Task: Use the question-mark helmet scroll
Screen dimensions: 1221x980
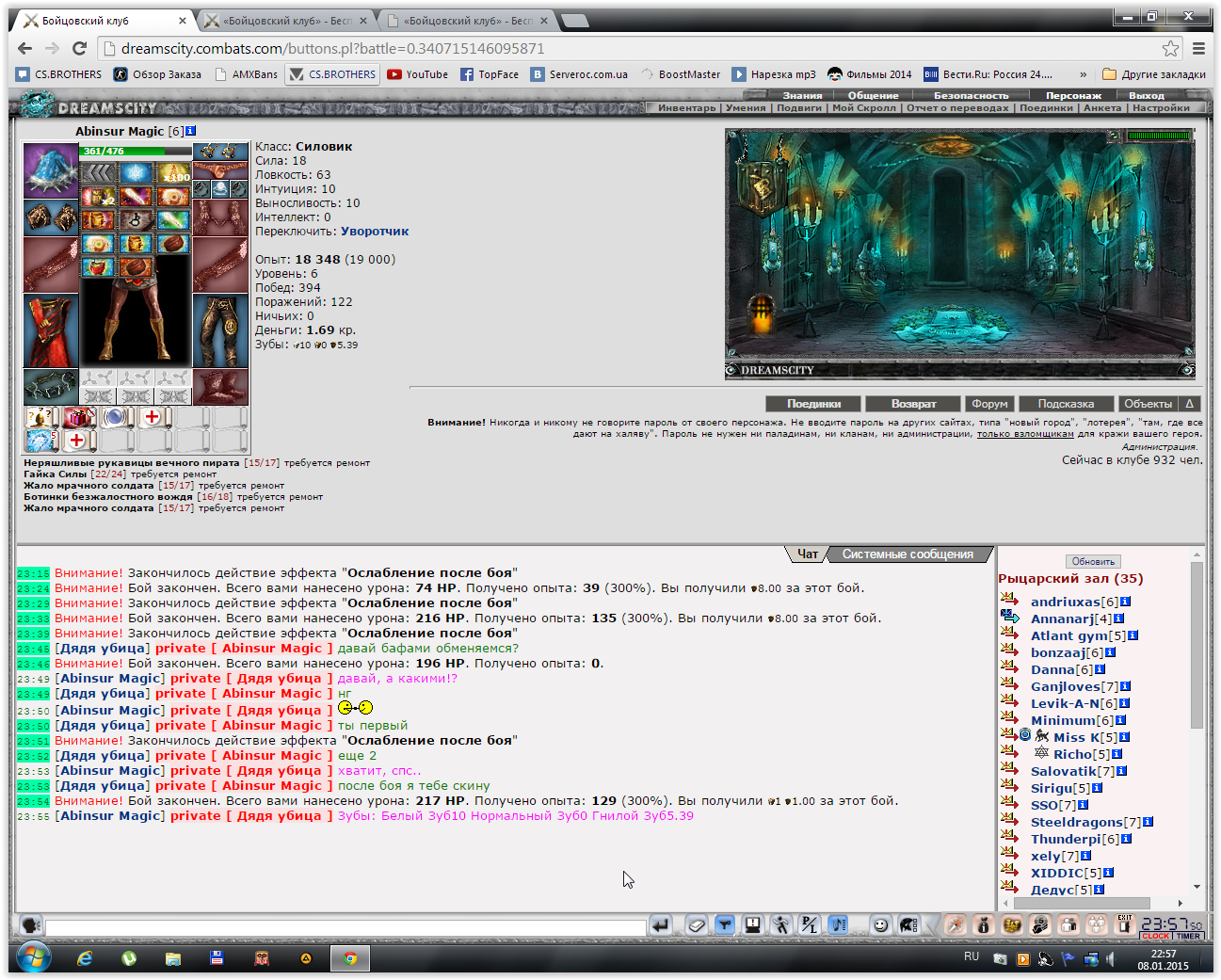Action: point(41,417)
